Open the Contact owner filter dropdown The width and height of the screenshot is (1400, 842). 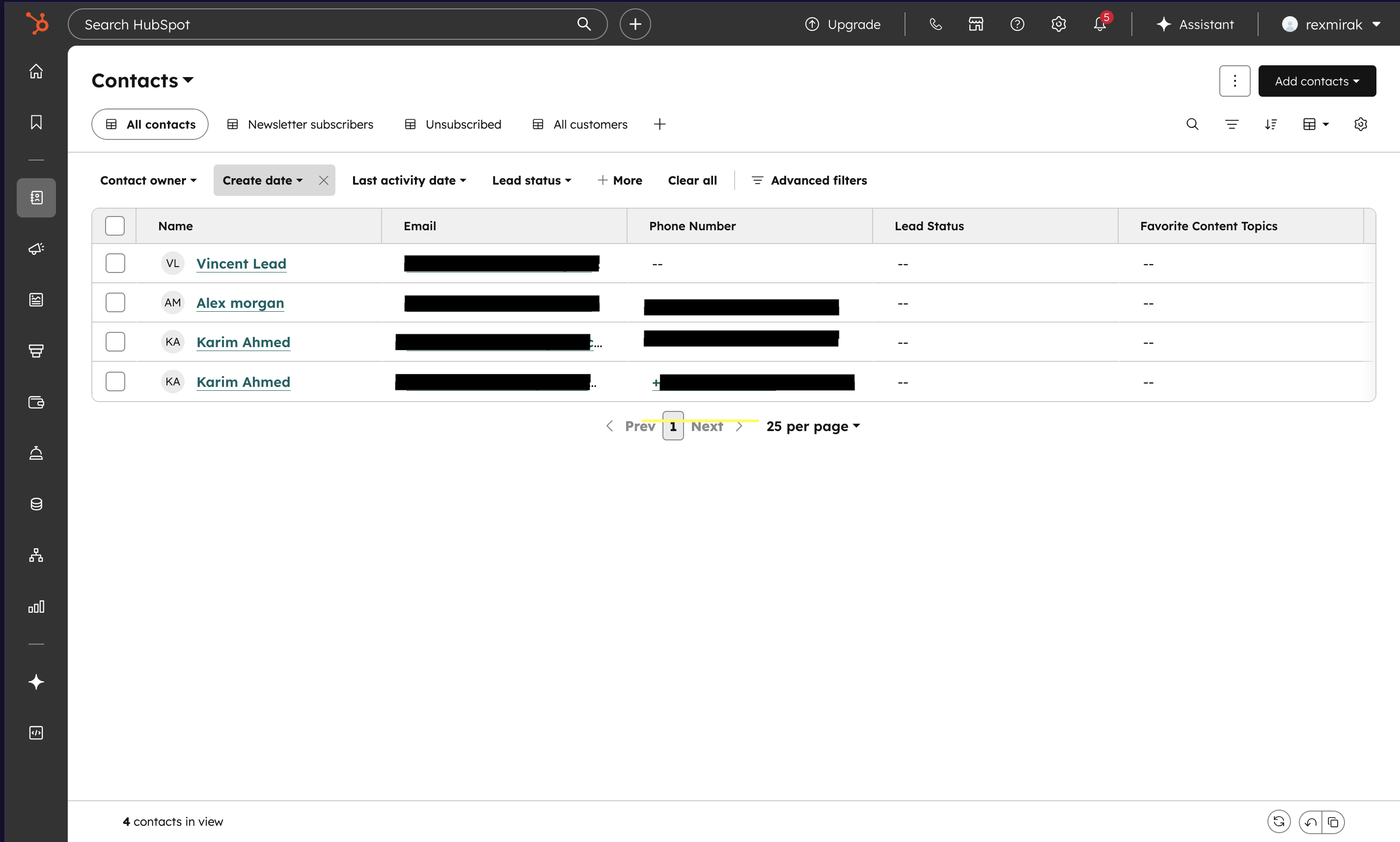148,181
